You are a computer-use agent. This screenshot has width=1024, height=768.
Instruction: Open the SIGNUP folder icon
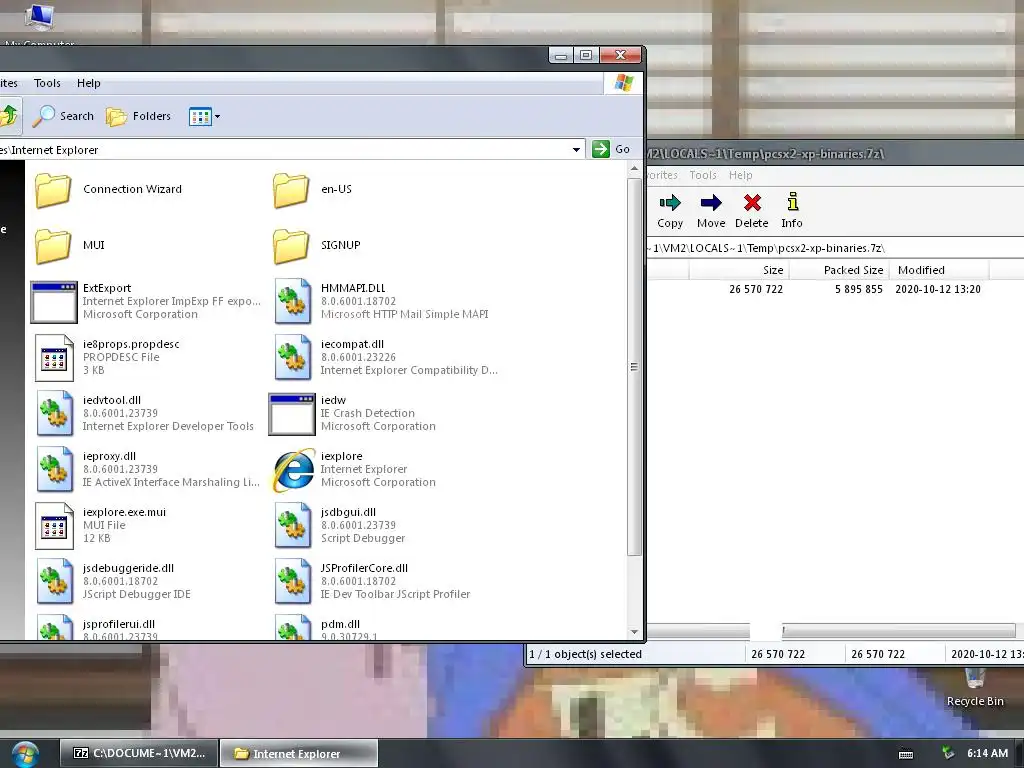[291, 246]
